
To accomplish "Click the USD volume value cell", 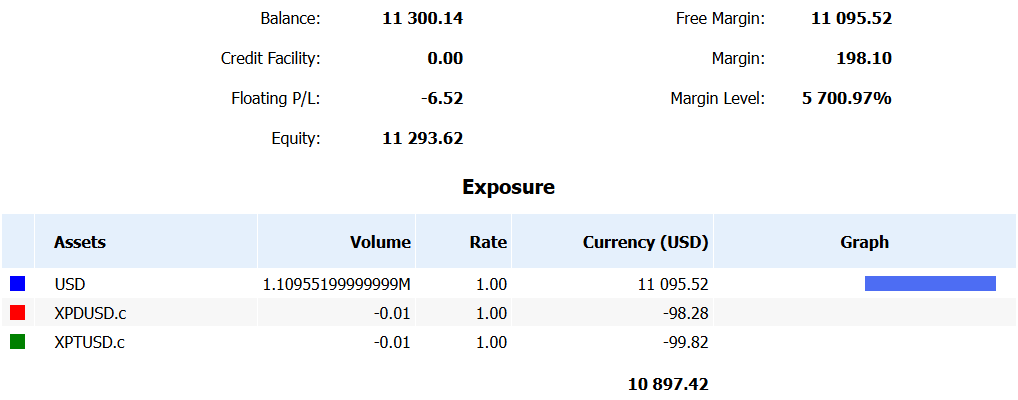I will [x=337, y=285].
